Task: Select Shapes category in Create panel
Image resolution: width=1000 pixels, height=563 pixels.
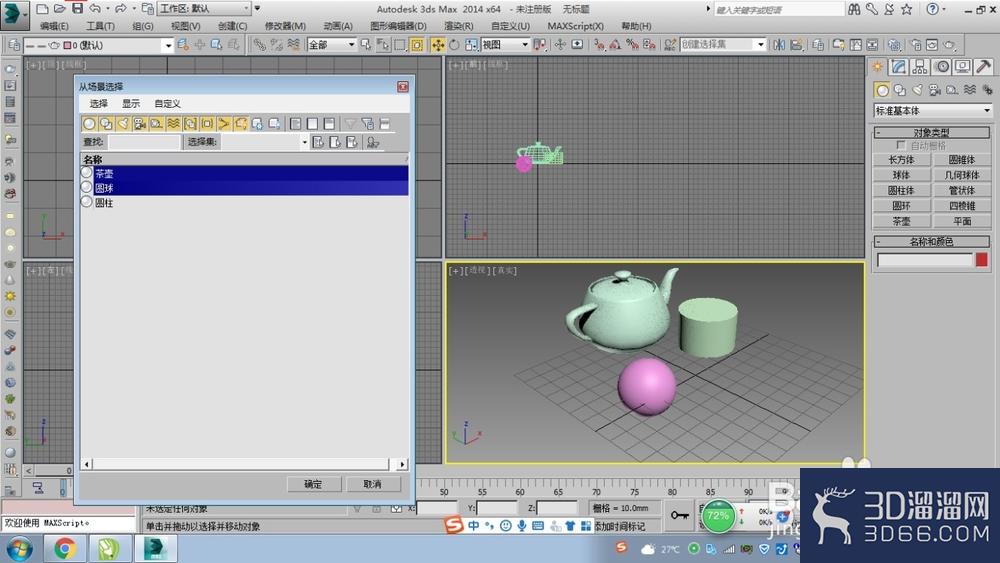Action: click(900, 90)
